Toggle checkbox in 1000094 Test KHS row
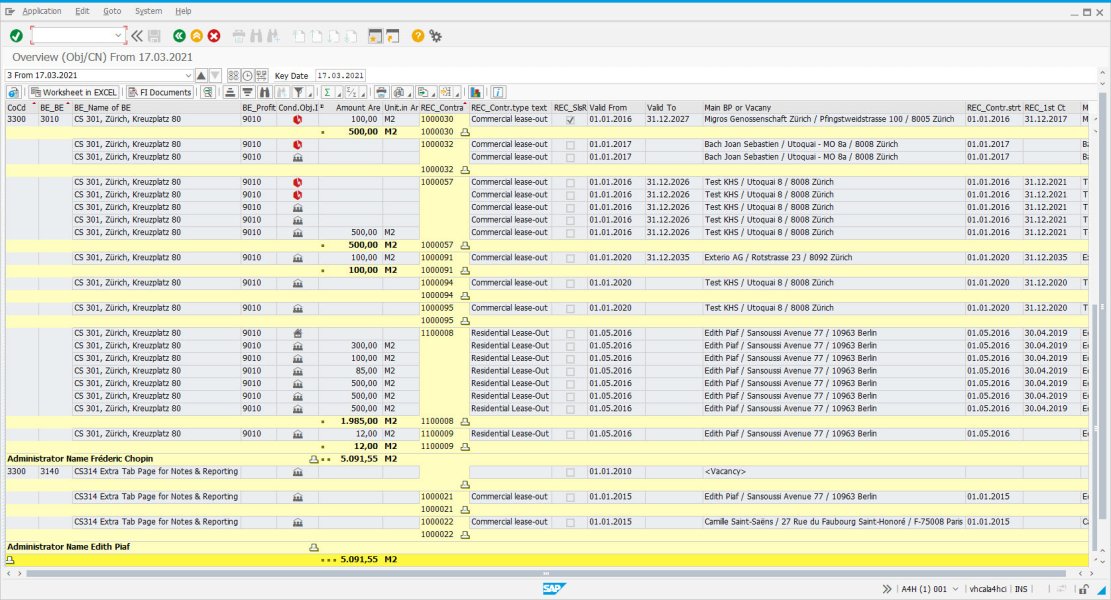Image resolution: width=1111 pixels, height=600 pixels. pyautogui.click(x=570, y=283)
